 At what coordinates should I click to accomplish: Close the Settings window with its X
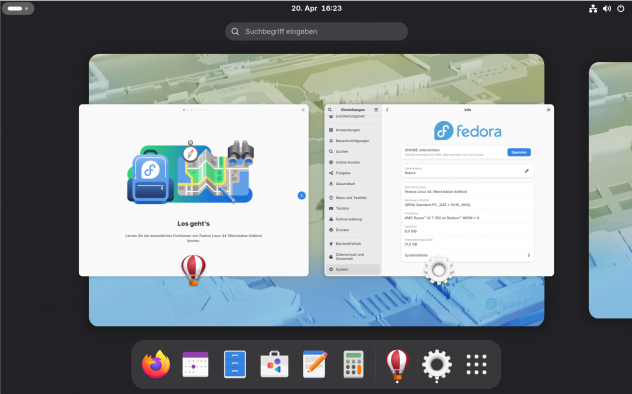pos(548,110)
